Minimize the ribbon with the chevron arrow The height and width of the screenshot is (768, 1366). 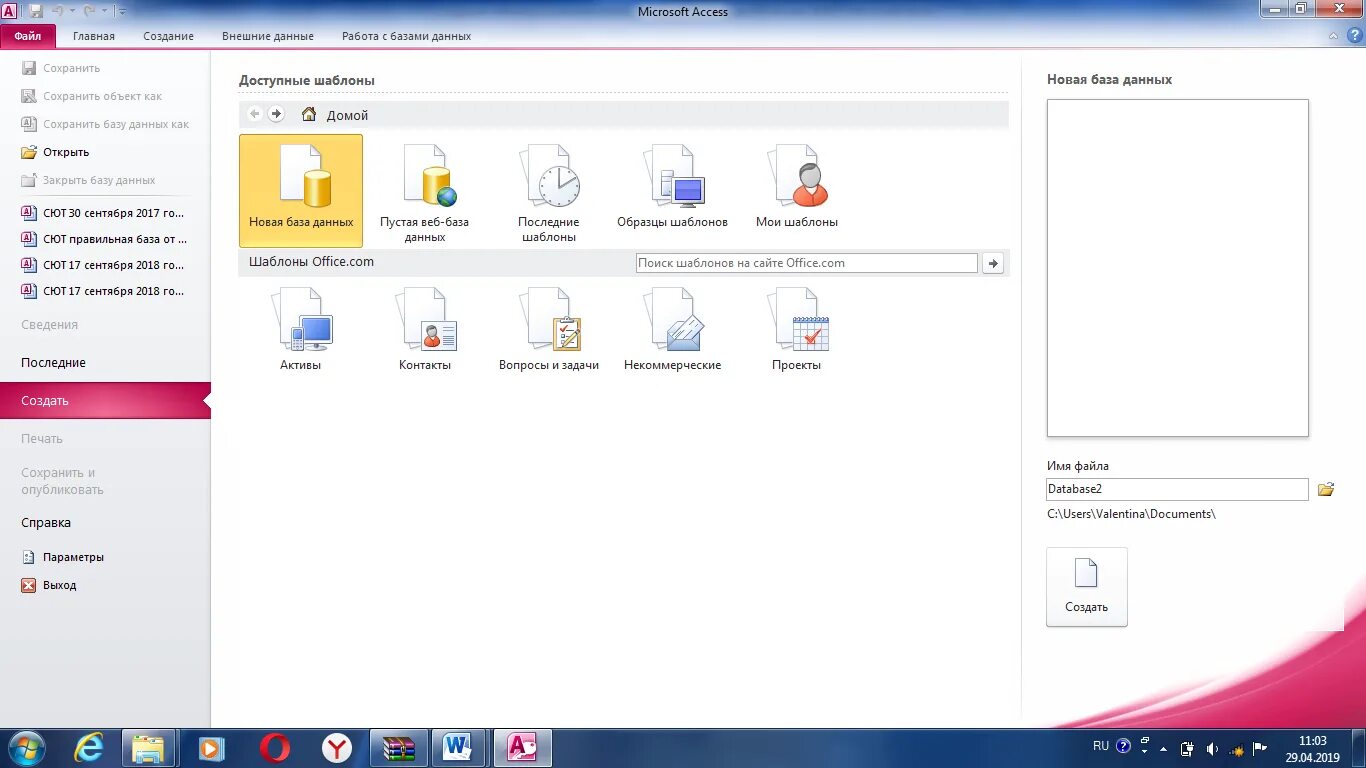click(x=1333, y=36)
